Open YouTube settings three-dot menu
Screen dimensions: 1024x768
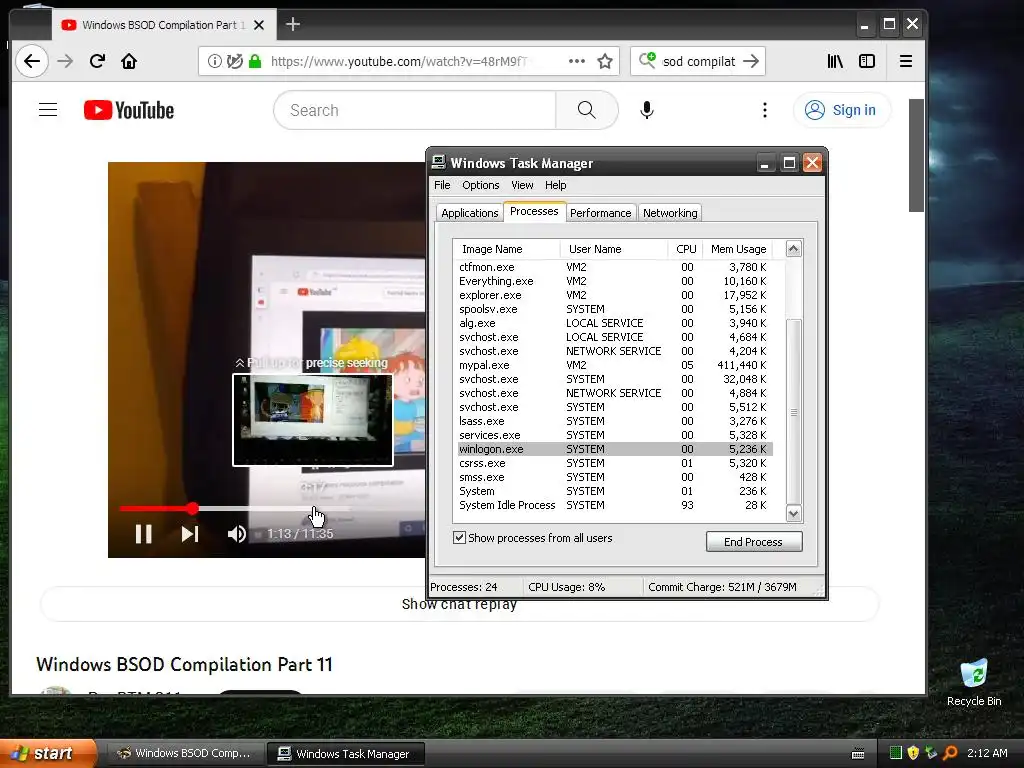(765, 110)
